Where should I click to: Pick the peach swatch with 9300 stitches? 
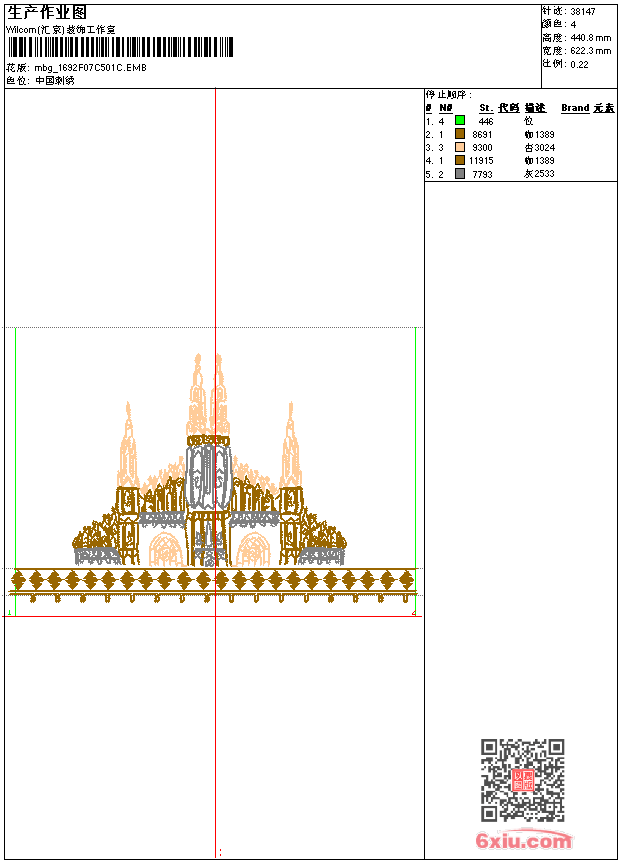[x=460, y=147]
